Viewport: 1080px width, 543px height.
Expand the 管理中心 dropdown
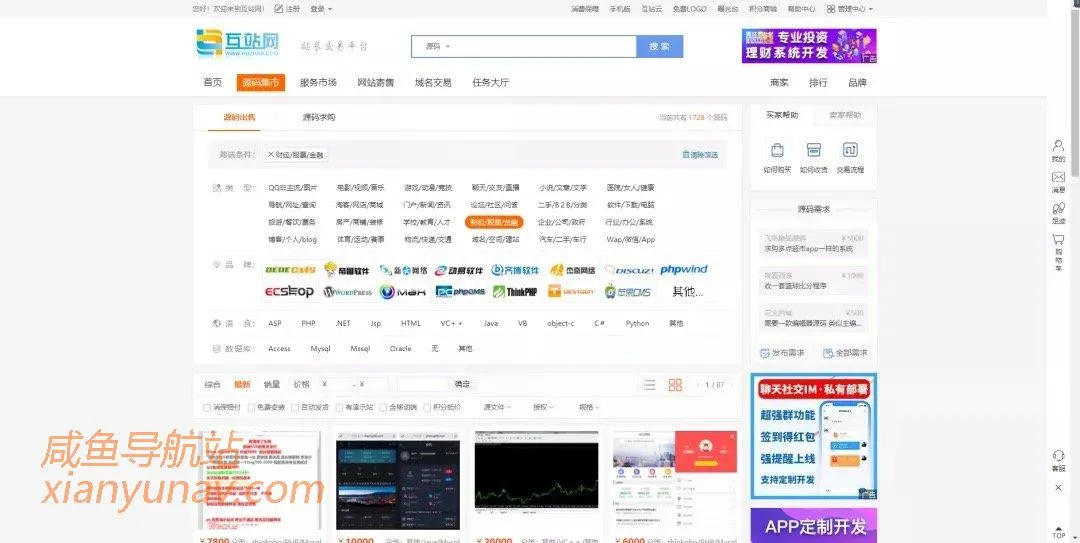tap(850, 9)
